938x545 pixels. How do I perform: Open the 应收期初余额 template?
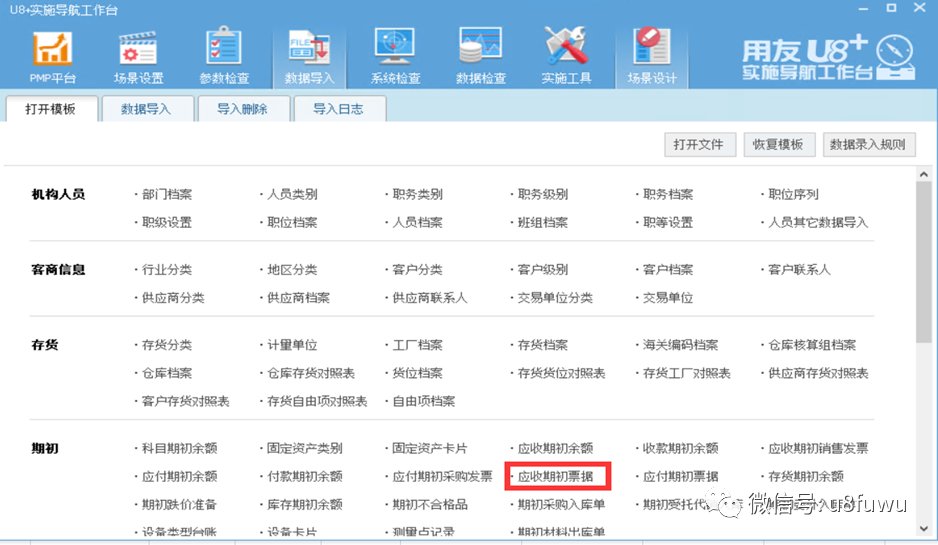point(555,449)
